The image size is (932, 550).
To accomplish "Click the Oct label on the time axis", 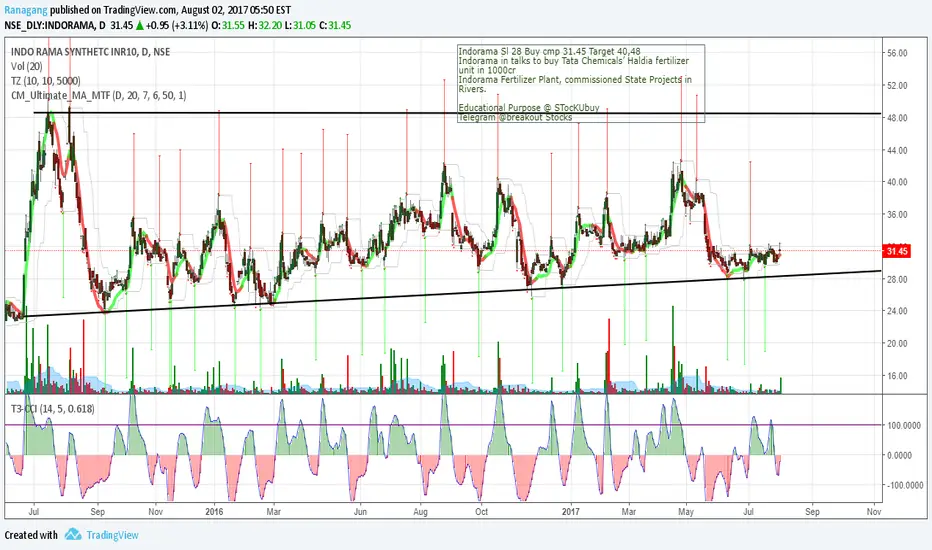I will [481, 511].
